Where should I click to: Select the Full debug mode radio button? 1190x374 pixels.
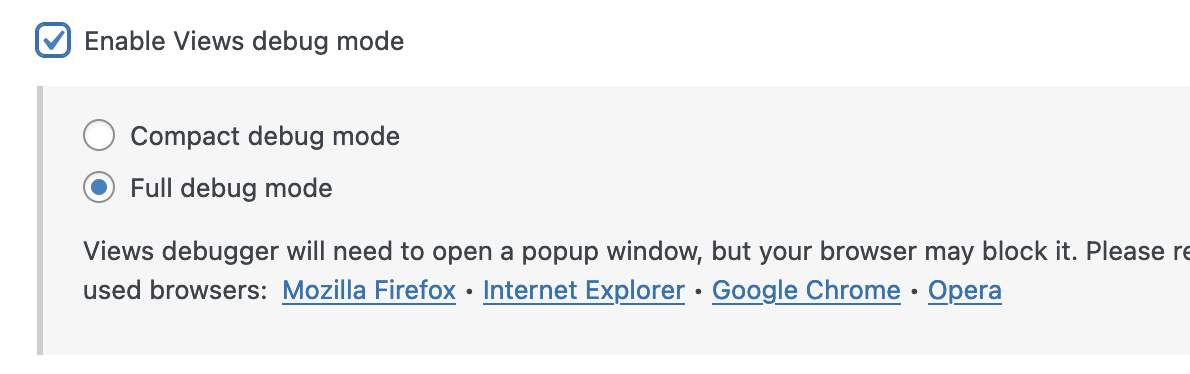tap(99, 187)
